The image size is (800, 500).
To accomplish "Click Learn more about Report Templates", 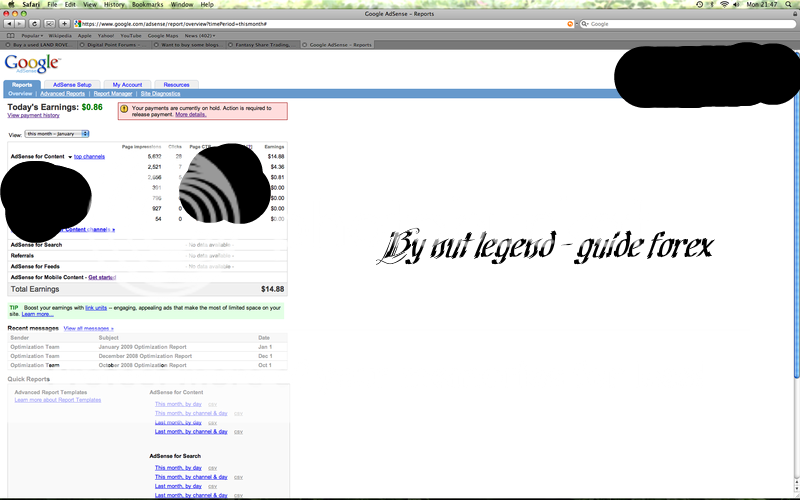I will coord(58,400).
